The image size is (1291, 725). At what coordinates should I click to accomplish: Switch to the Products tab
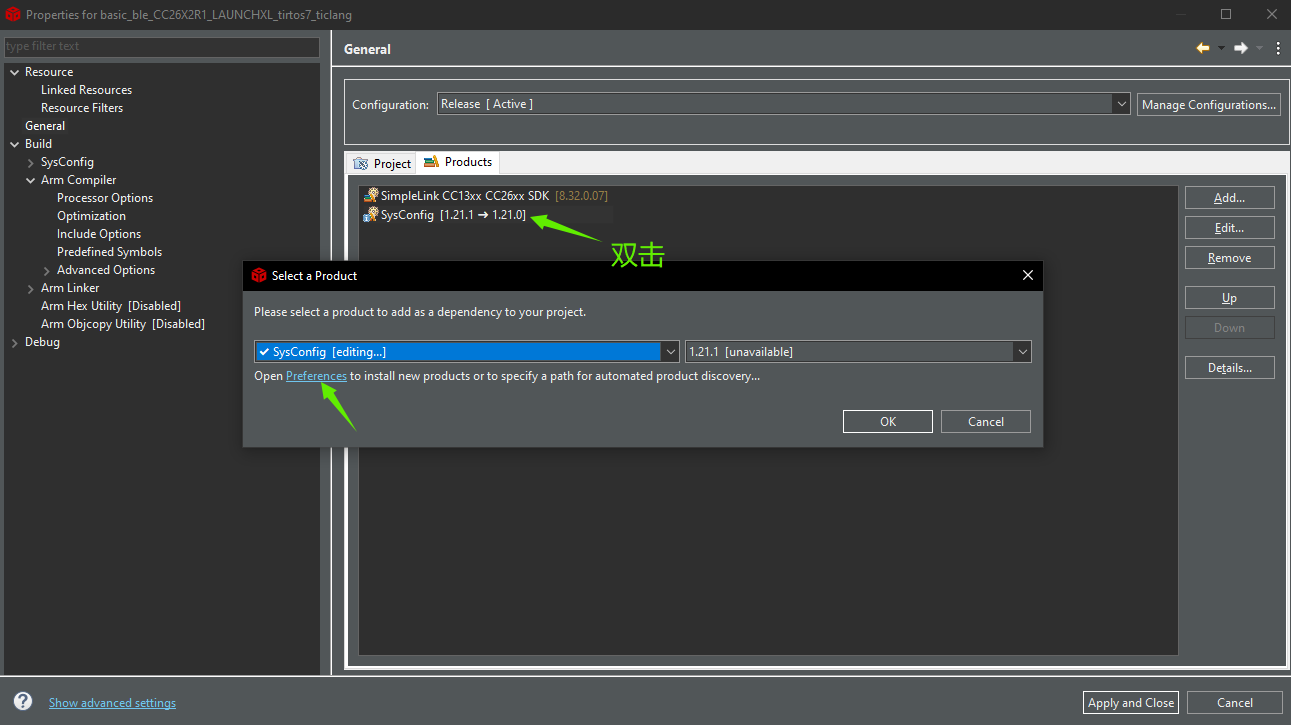(x=458, y=162)
